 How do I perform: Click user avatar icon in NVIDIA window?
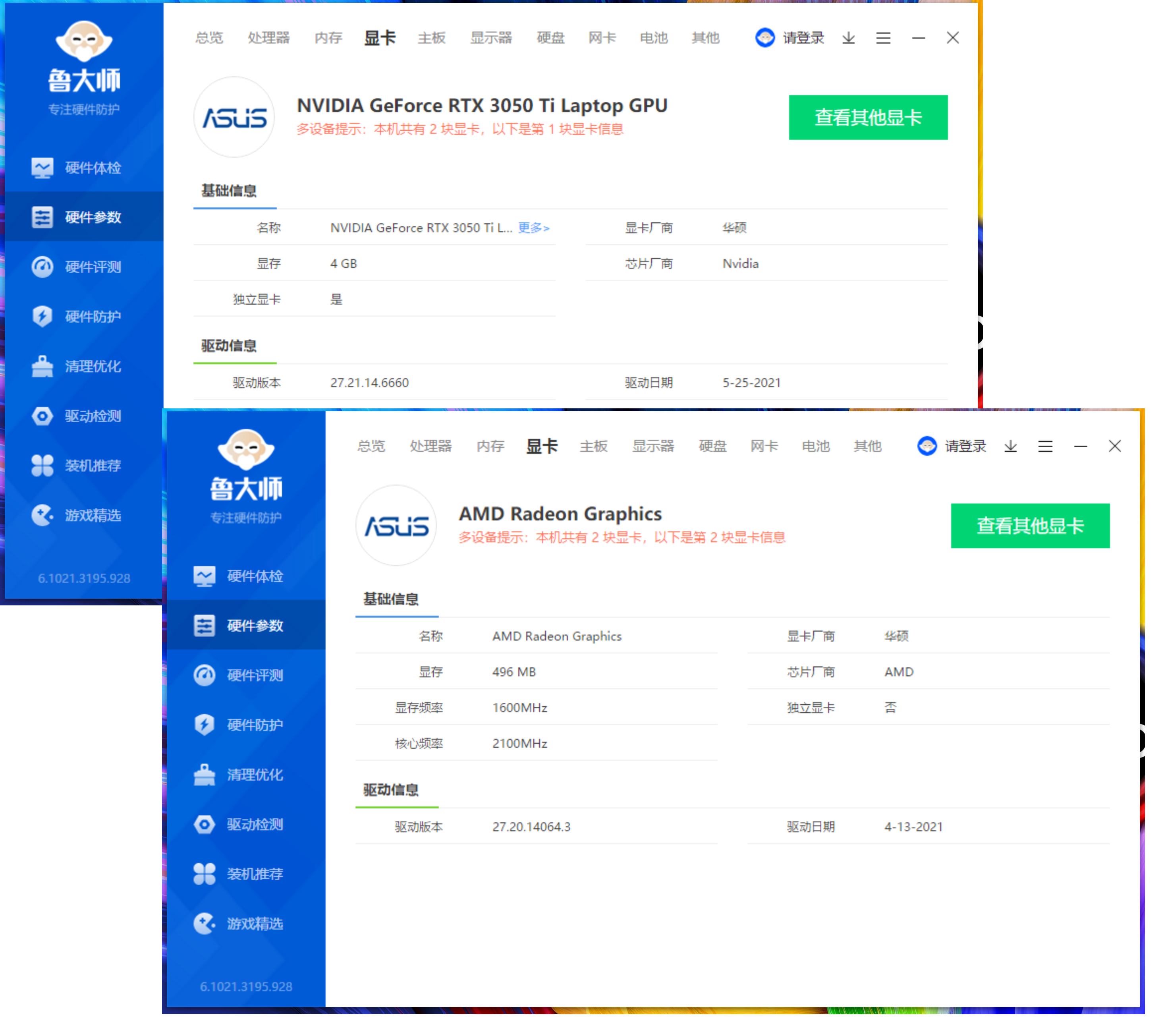766,38
